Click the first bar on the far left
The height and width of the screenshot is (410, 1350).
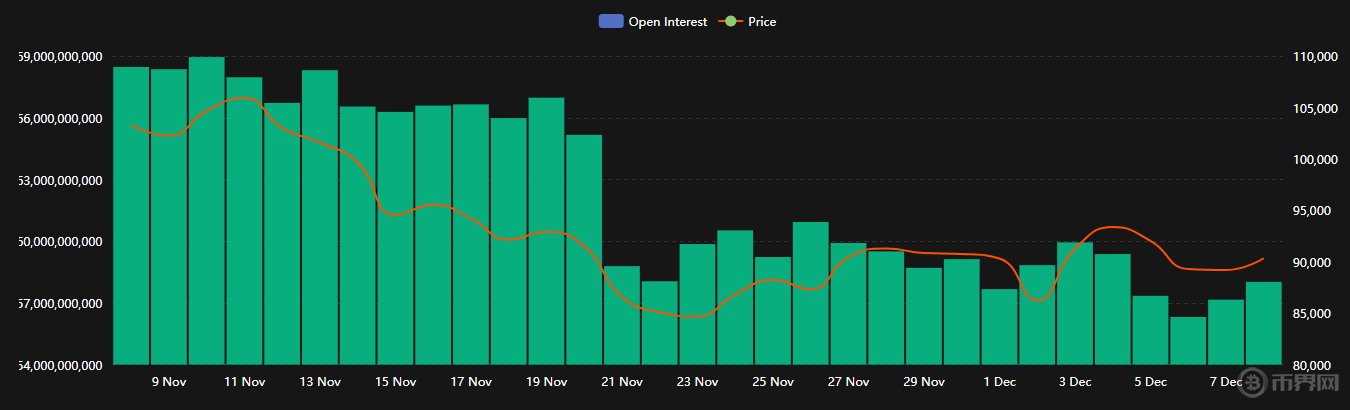pos(131,215)
